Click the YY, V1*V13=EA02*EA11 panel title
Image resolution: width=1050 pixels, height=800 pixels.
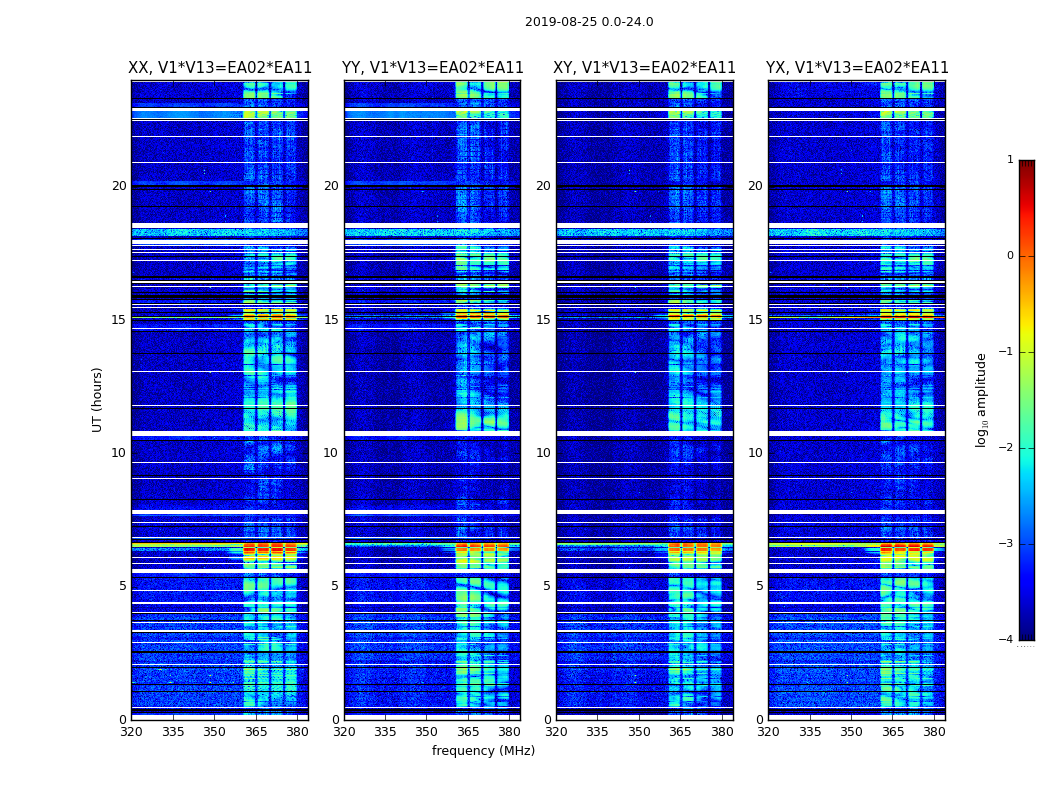[x=433, y=68]
